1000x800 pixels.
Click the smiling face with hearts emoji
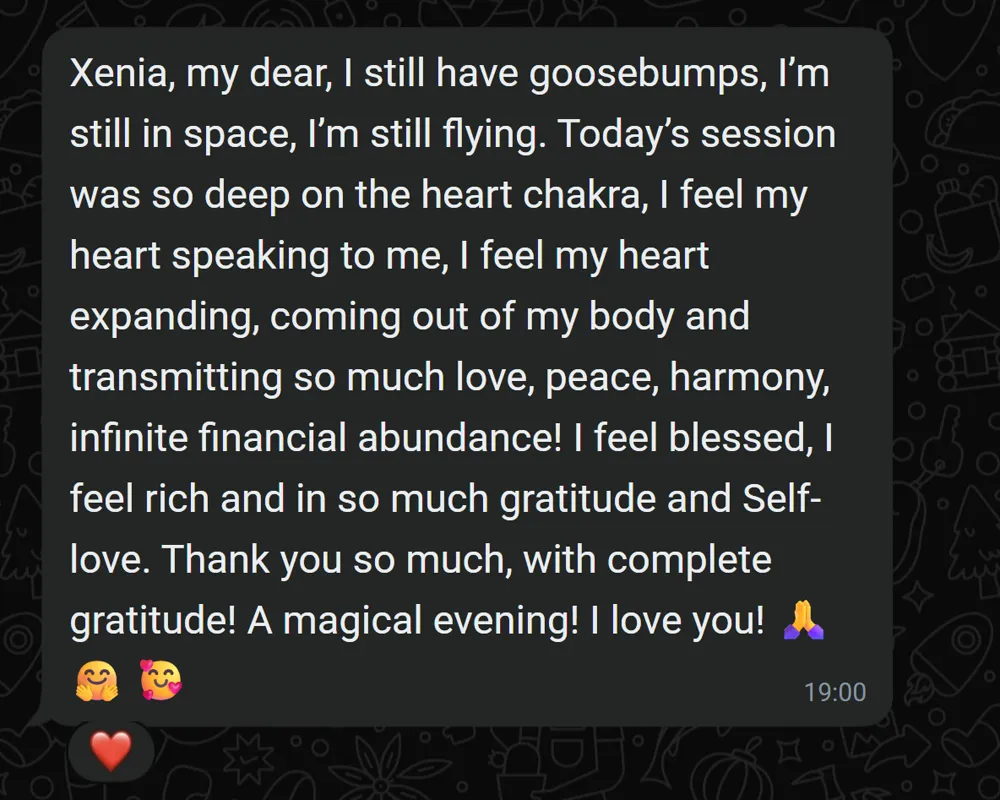[161, 679]
